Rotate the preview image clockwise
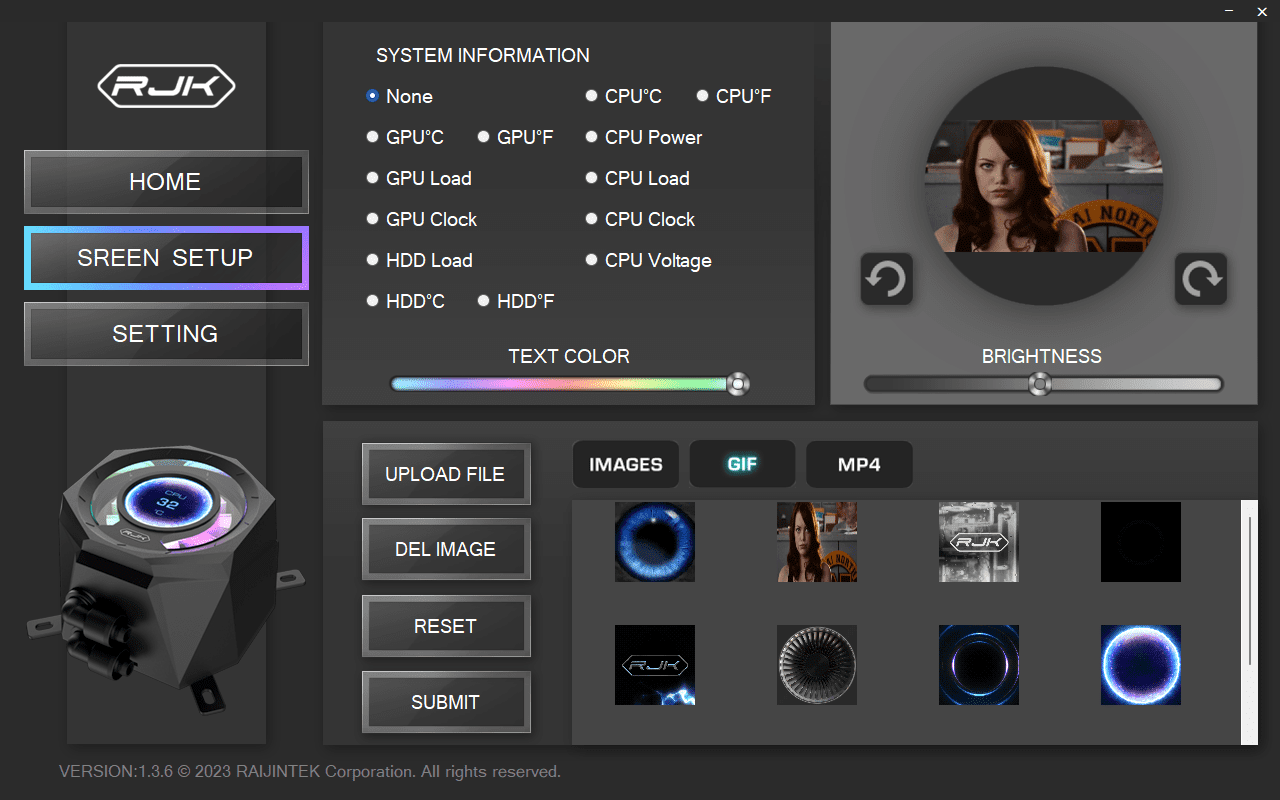The image size is (1280, 800). 1200,279
